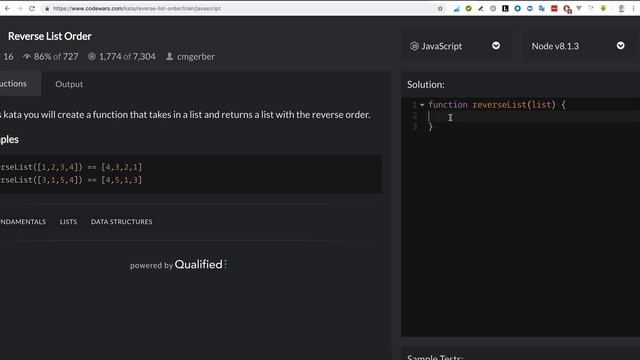The height and width of the screenshot is (360, 640).
Task: Open author cmgerber's profile link
Action: 196,57
